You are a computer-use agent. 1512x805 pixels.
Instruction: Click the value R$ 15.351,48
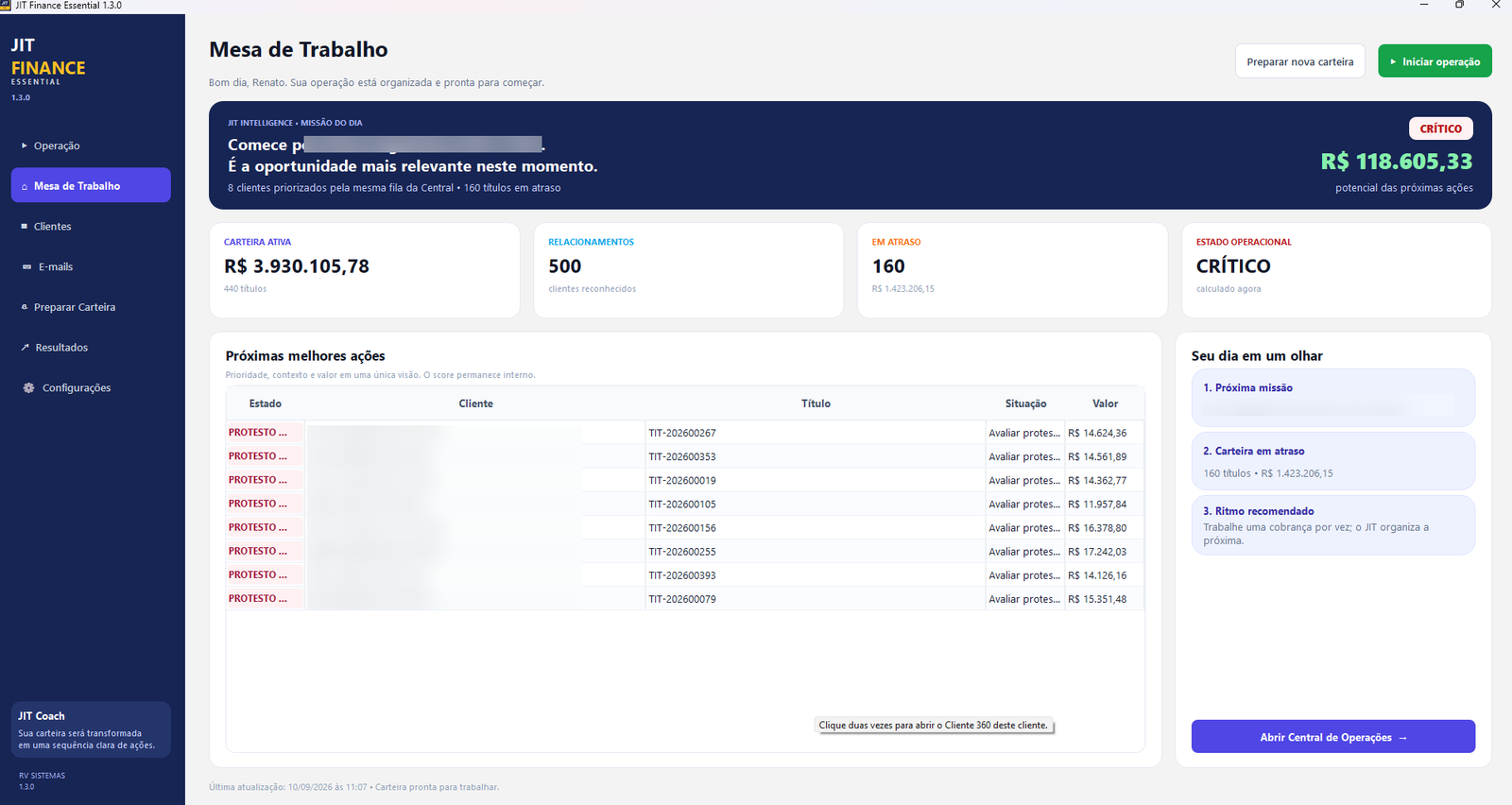click(x=1097, y=598)
